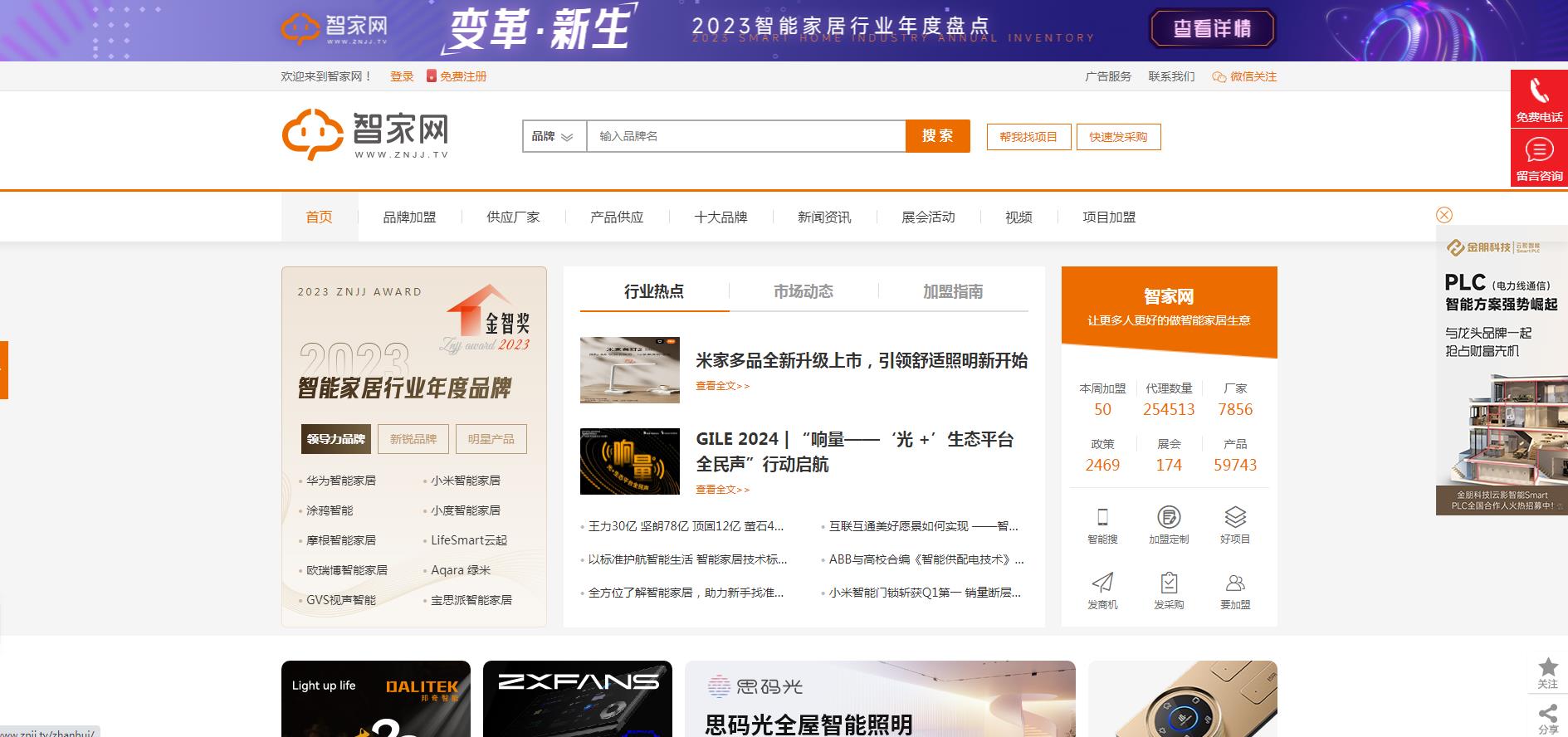This screenshot has width=1568, height=737.
Task: Open ABB与高校合编 news item
Action: [x=926, y=559]
